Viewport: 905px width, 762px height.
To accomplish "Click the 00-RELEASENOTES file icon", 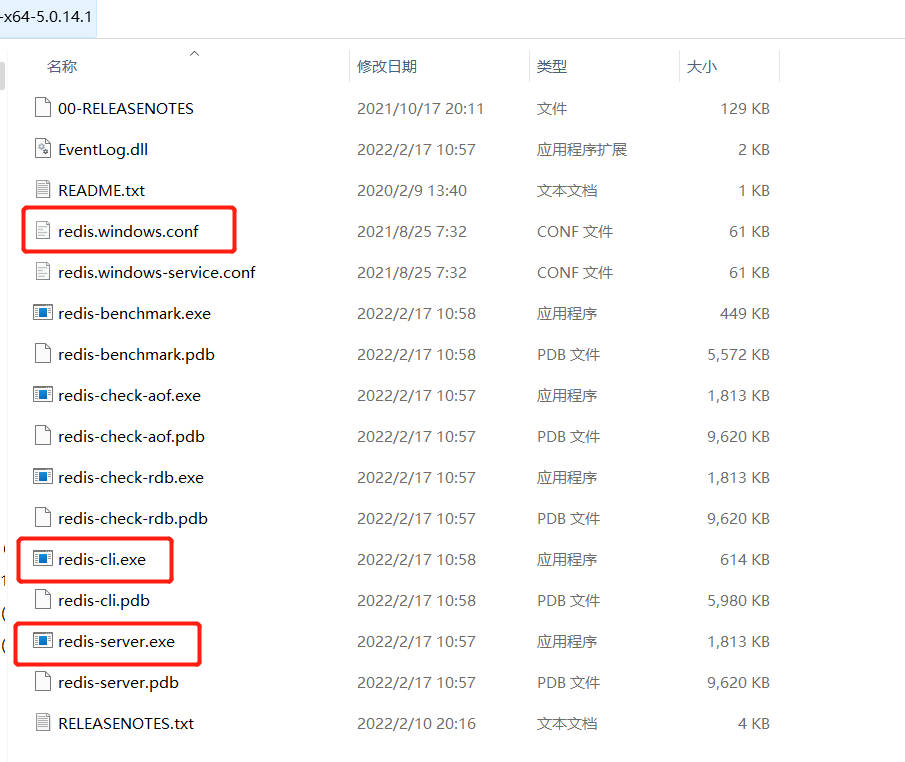I will (x=43, y=107).
